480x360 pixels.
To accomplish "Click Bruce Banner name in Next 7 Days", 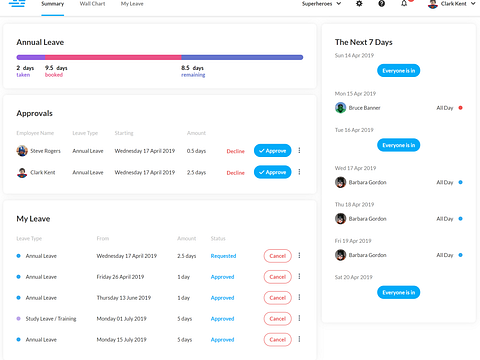I will [364, 108].
